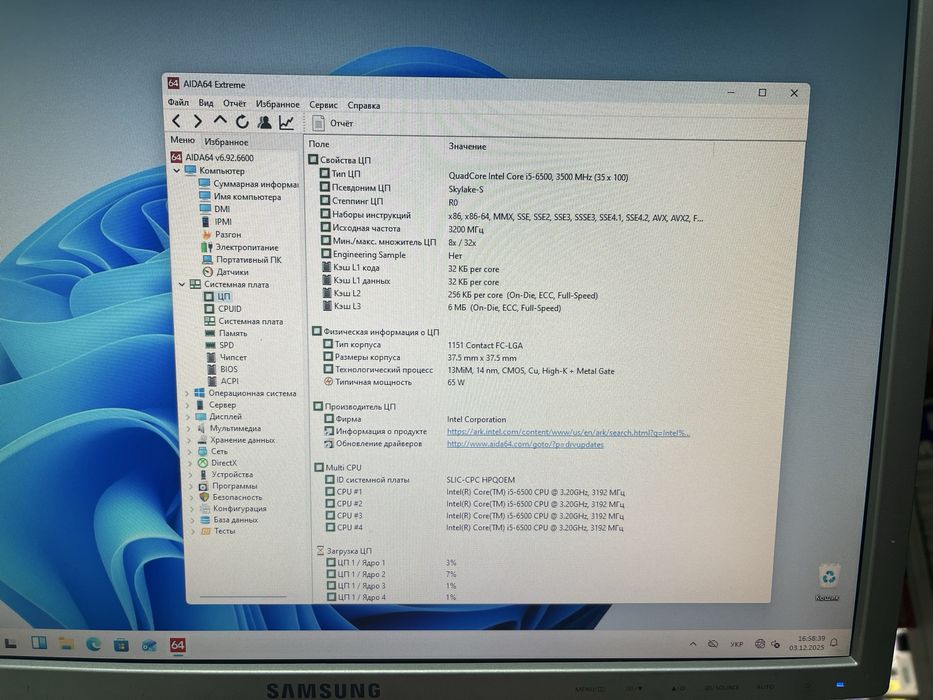Go back with the left arrow toolbar icon

pos(176,121)
